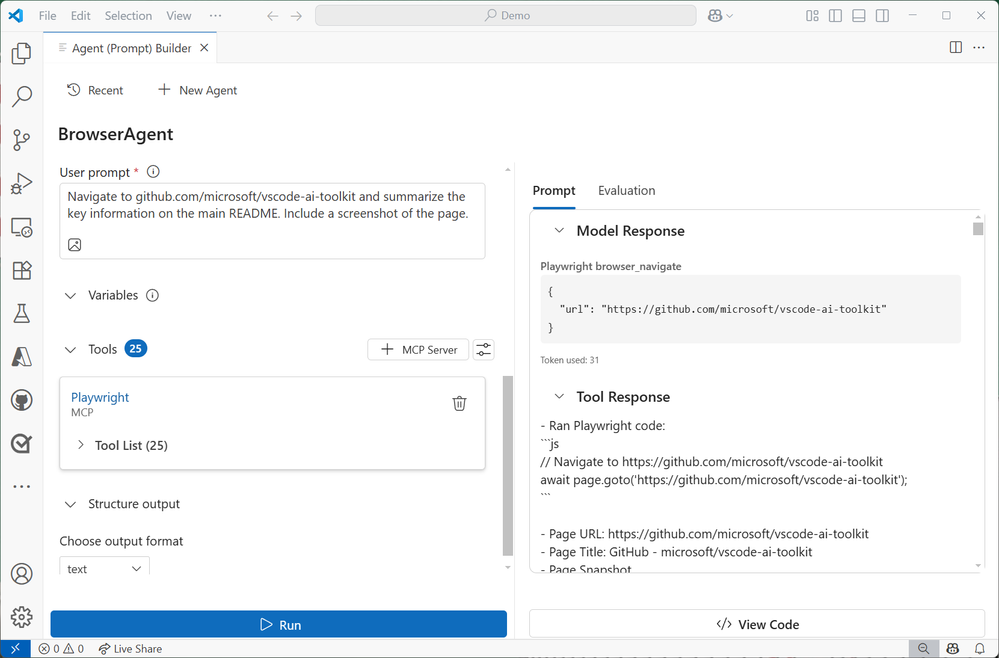Customize layout from title bar icon

(812, 16)
